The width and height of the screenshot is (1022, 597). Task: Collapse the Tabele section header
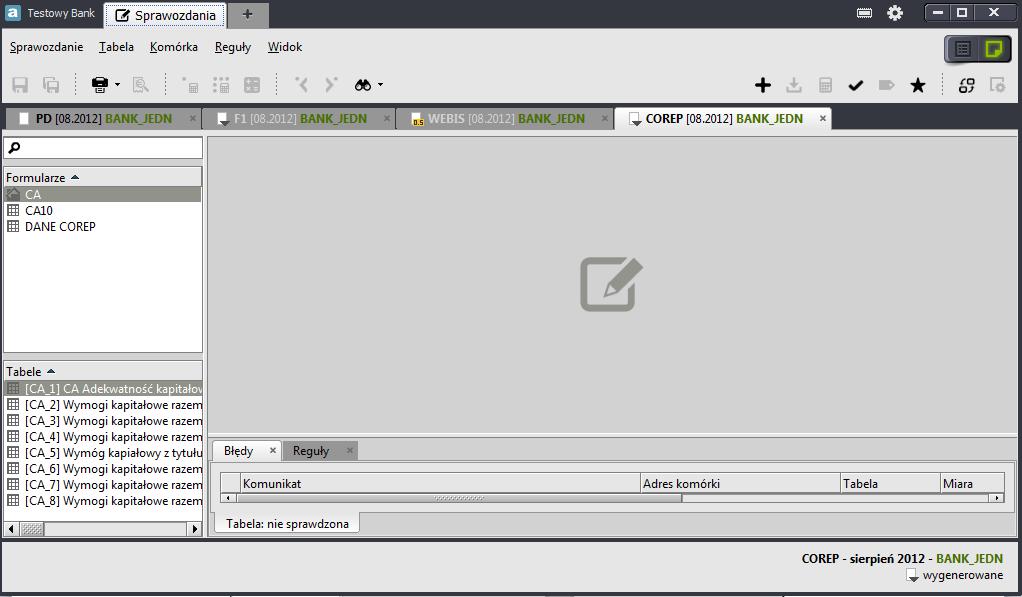tap(103, 371)
